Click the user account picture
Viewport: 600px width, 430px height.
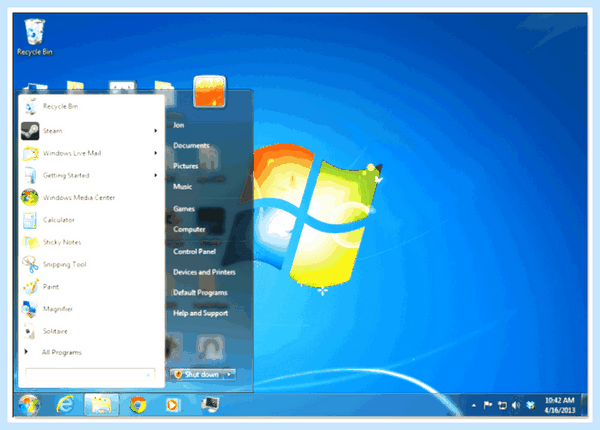click(209, 91)
